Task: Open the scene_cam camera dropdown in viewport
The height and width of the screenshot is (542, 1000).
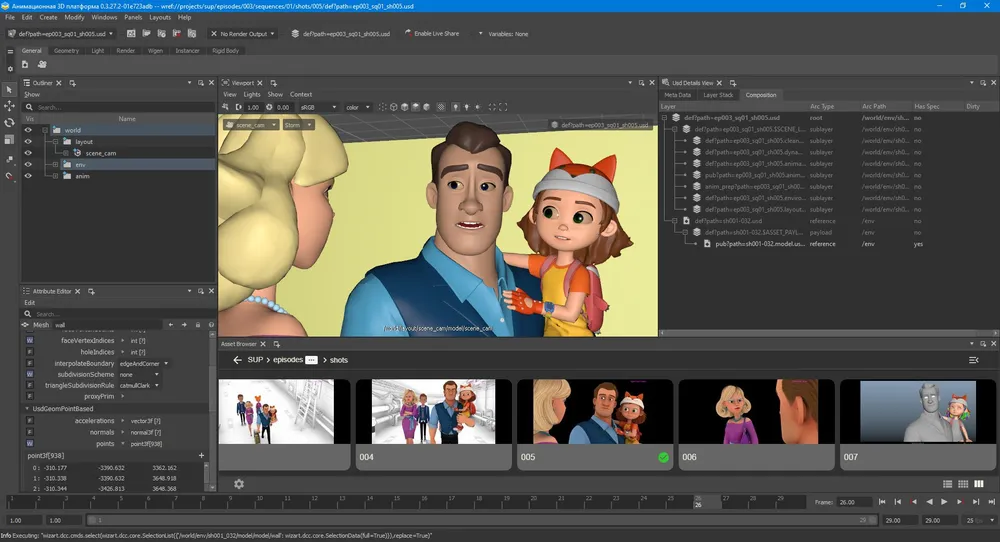Action: point(252,125)
